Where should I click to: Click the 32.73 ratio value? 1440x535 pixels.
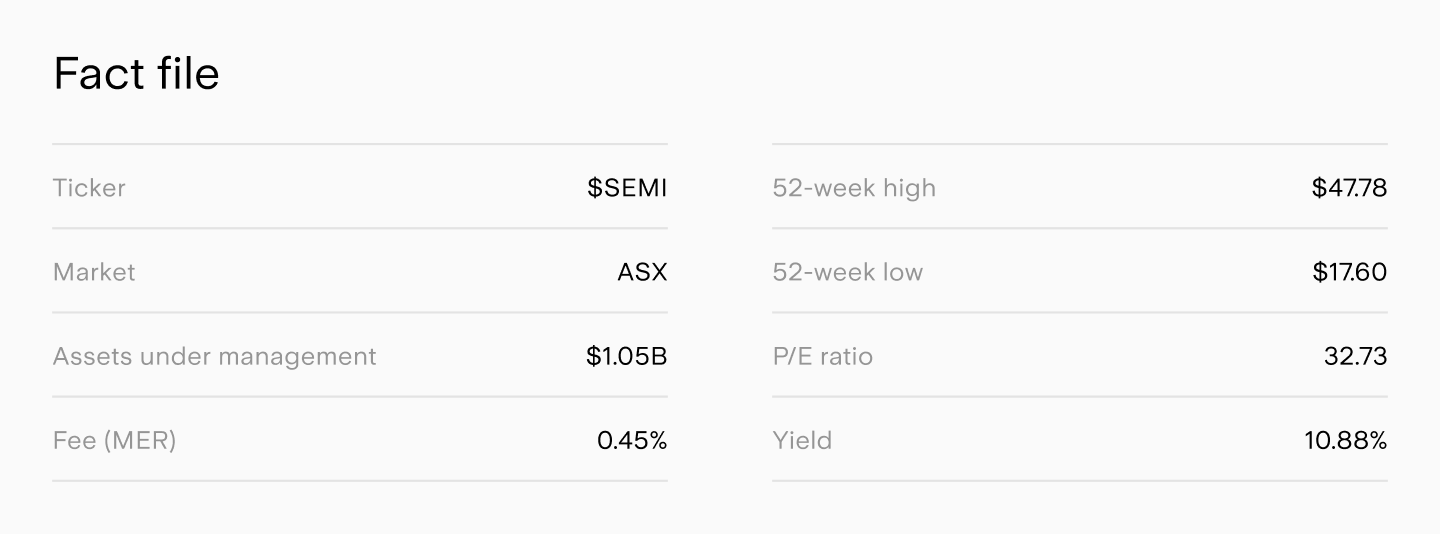click(1356, 356)
